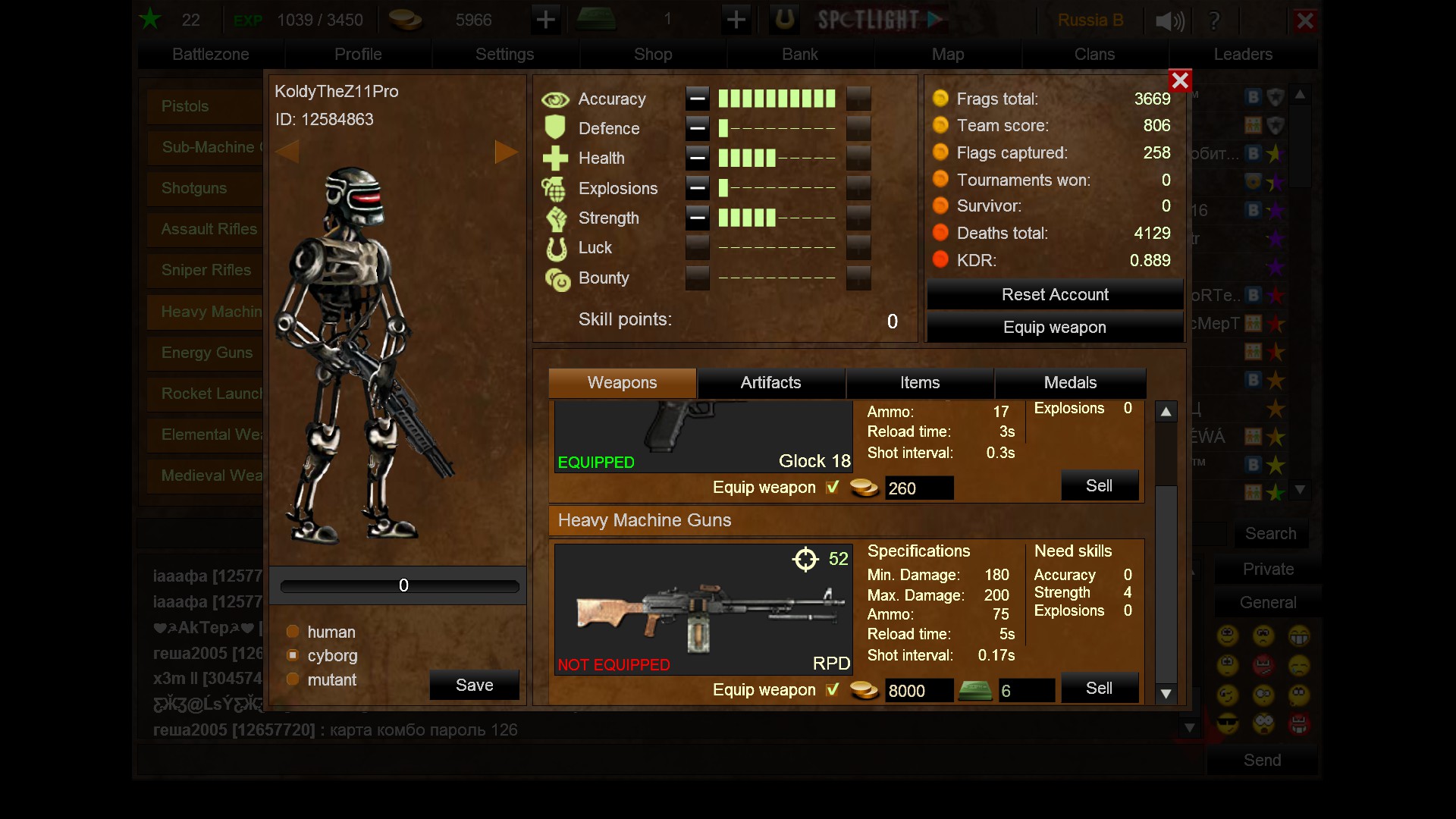
Task: Click the character slider bar showing 0
Action: pos(400,585)
